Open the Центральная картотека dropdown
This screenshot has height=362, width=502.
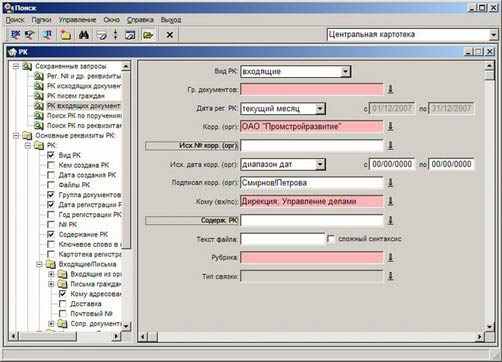(493, 34)
